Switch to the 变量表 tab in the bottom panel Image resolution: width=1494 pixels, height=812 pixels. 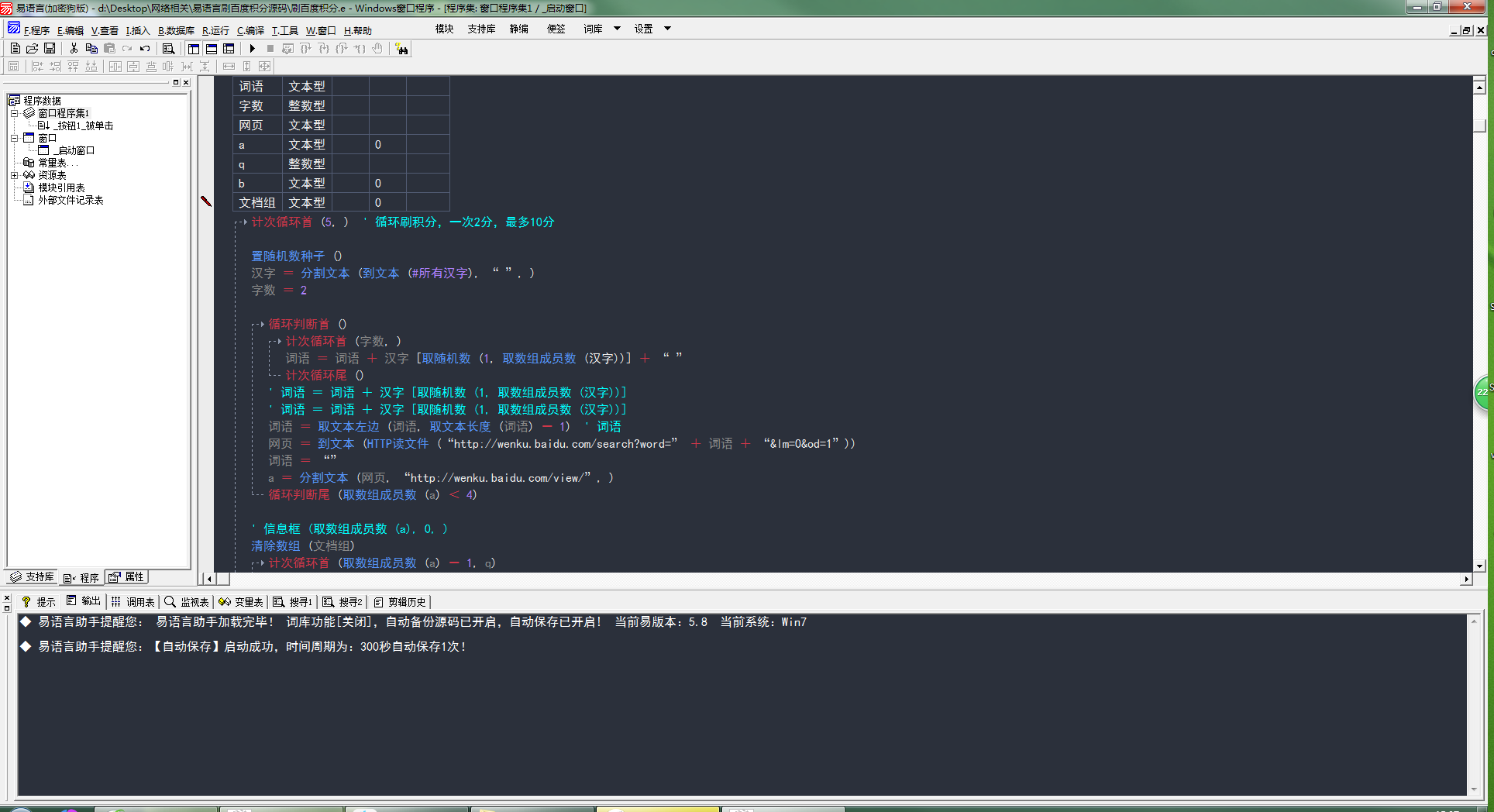pos(241,602)
